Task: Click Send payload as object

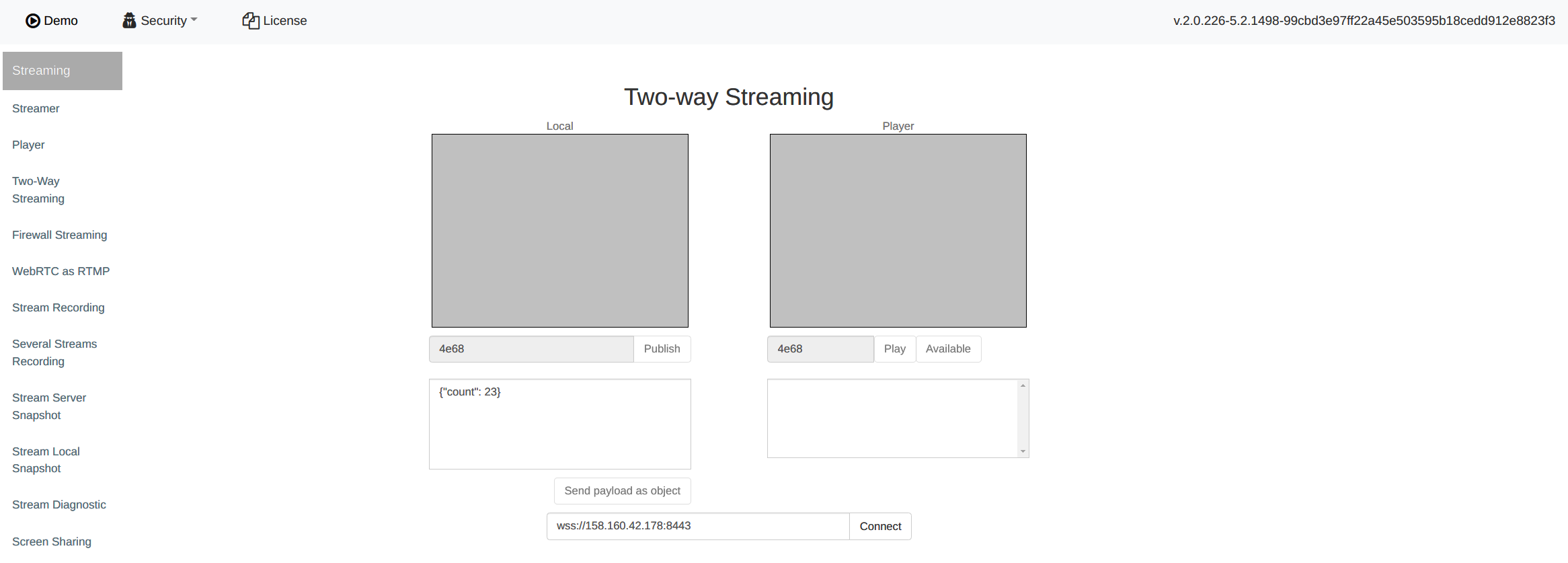Action: (x=622, y=491)
